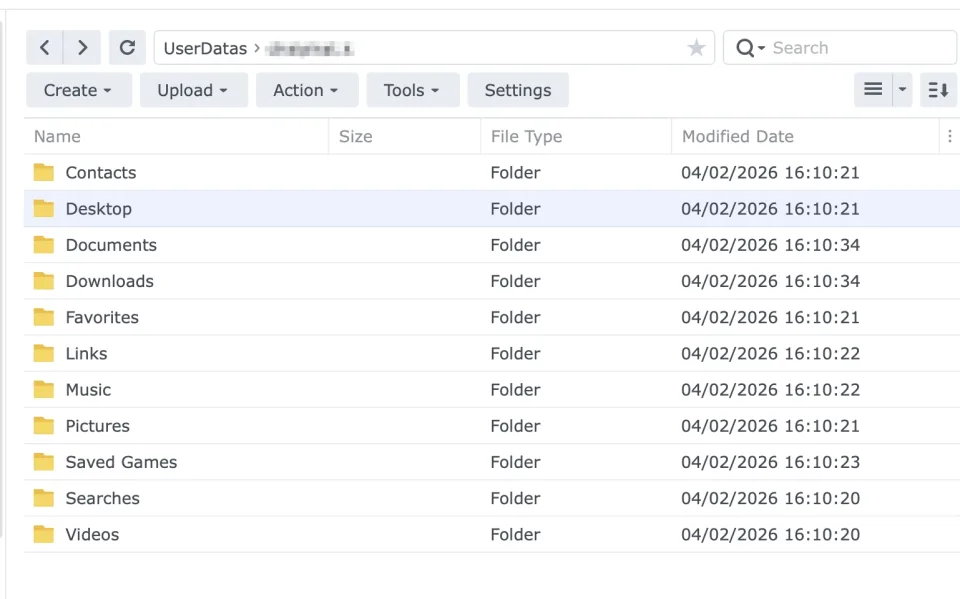Click the search magnifier icon
The height and width of the screenshot is (599, 960).
[x=745, y=48]
